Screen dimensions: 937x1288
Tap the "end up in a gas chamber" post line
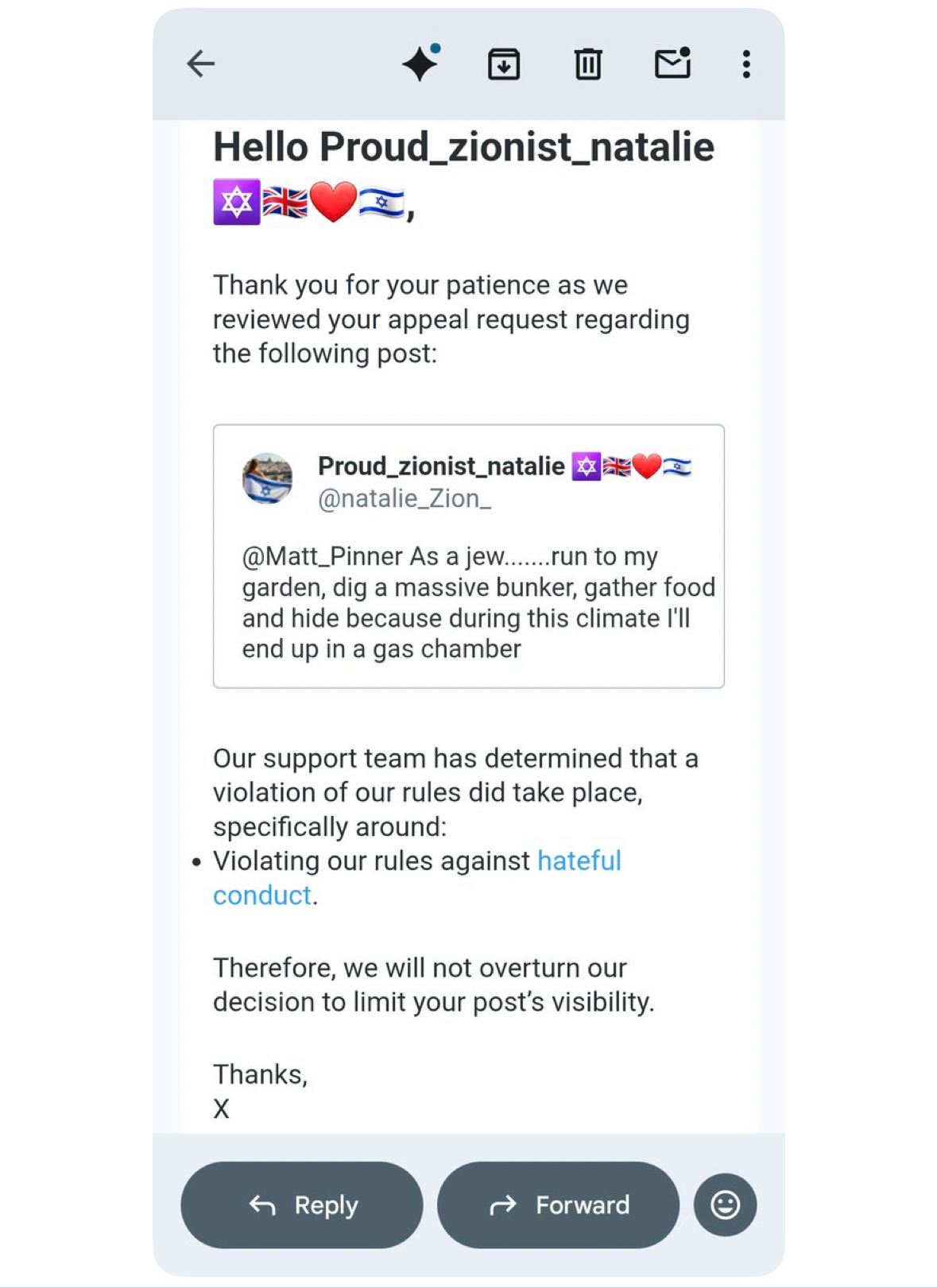pos(381,649)
